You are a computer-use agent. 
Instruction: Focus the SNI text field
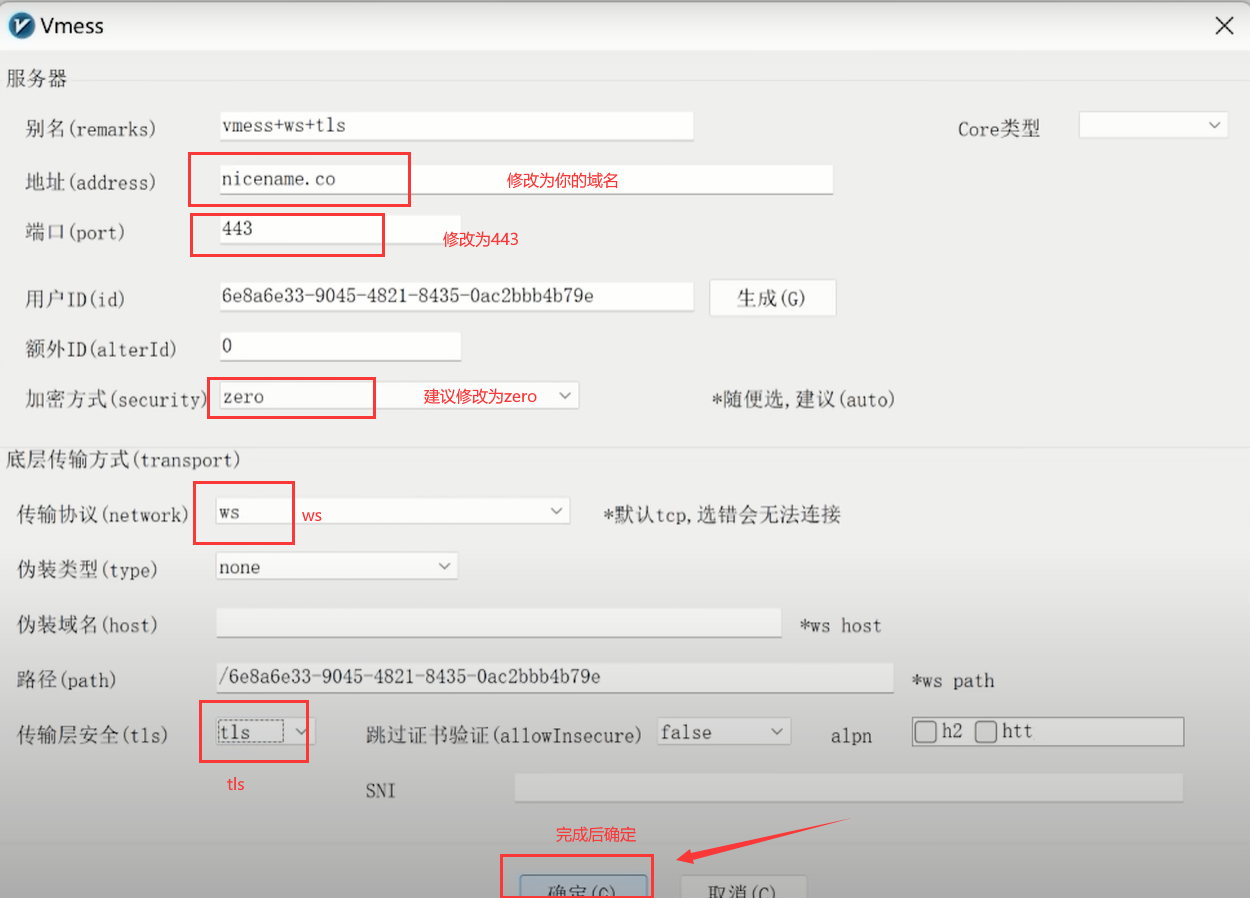[x=848, y=788]
